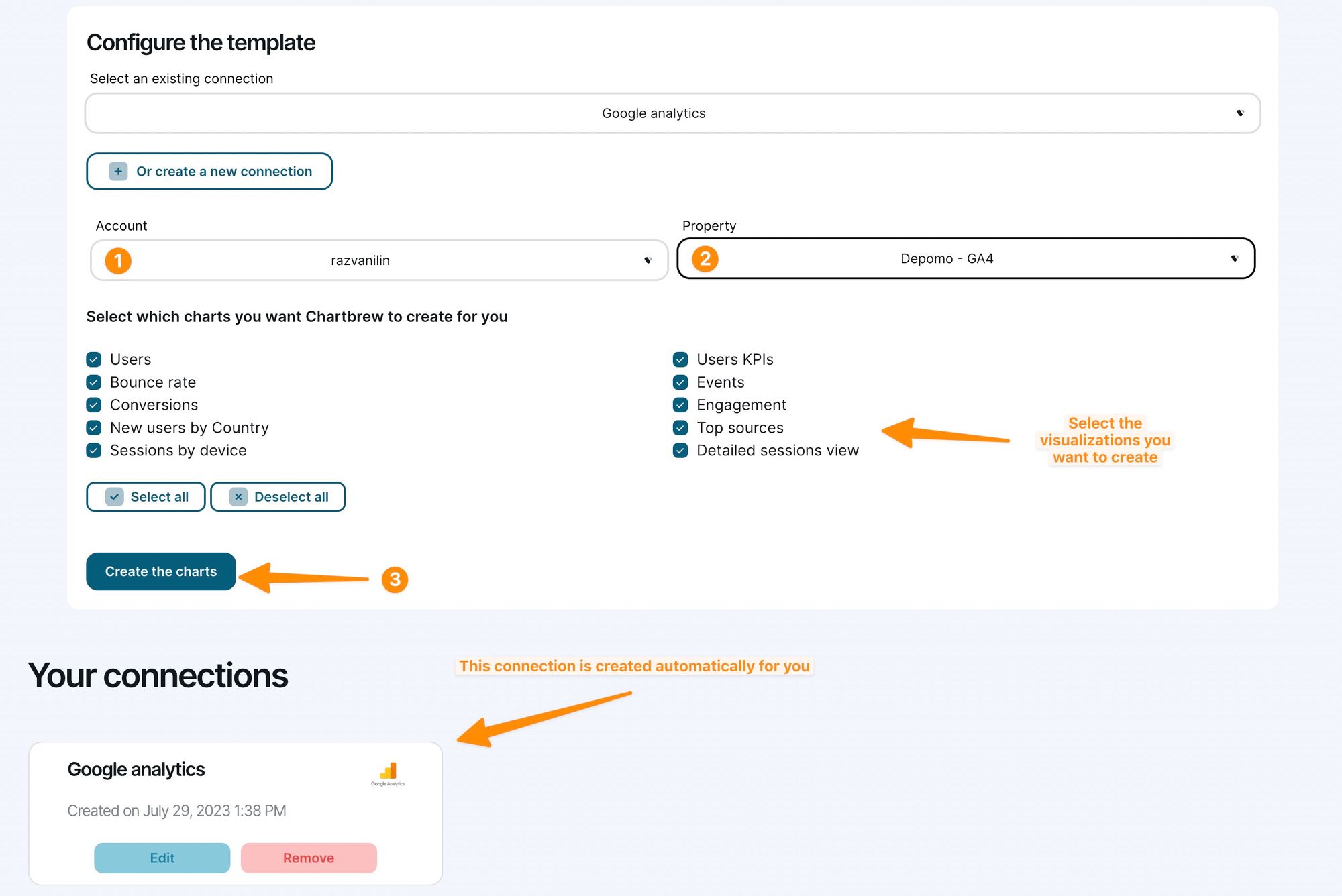
Task: Click Create the charts button
Action: coord(161,571)
